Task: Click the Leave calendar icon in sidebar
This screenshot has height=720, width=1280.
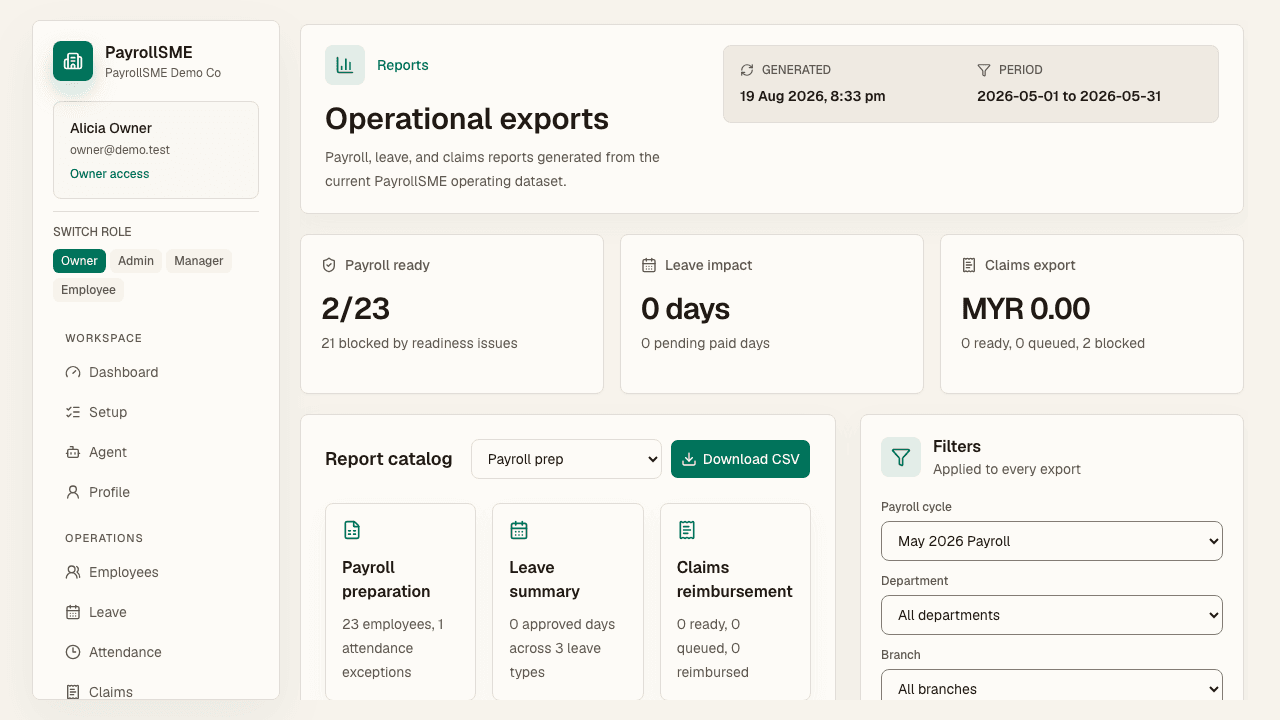Action: [x=73, y=612]
